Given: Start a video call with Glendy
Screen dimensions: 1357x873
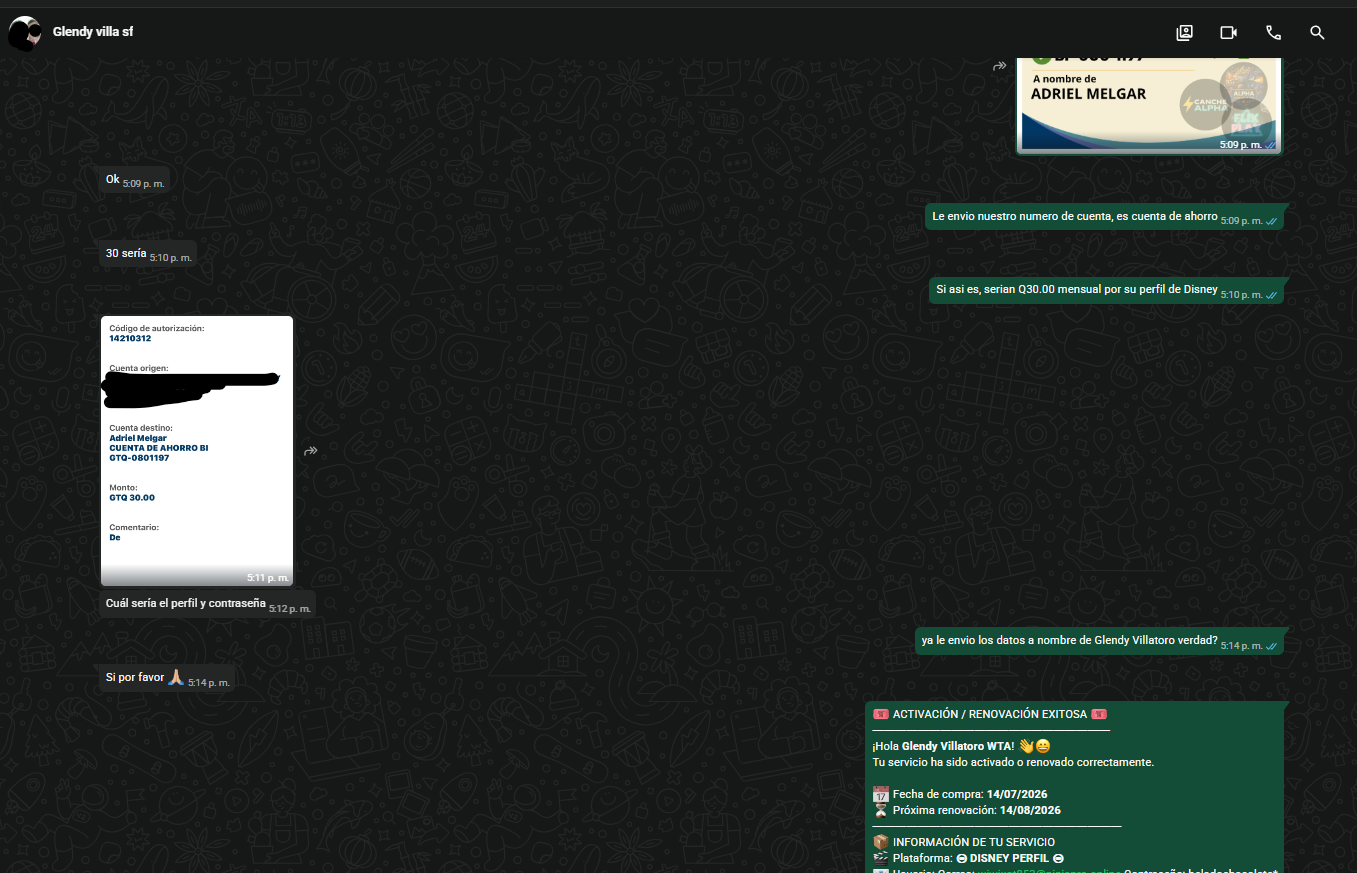Looking at the screenshot, I should point(1229,33).
